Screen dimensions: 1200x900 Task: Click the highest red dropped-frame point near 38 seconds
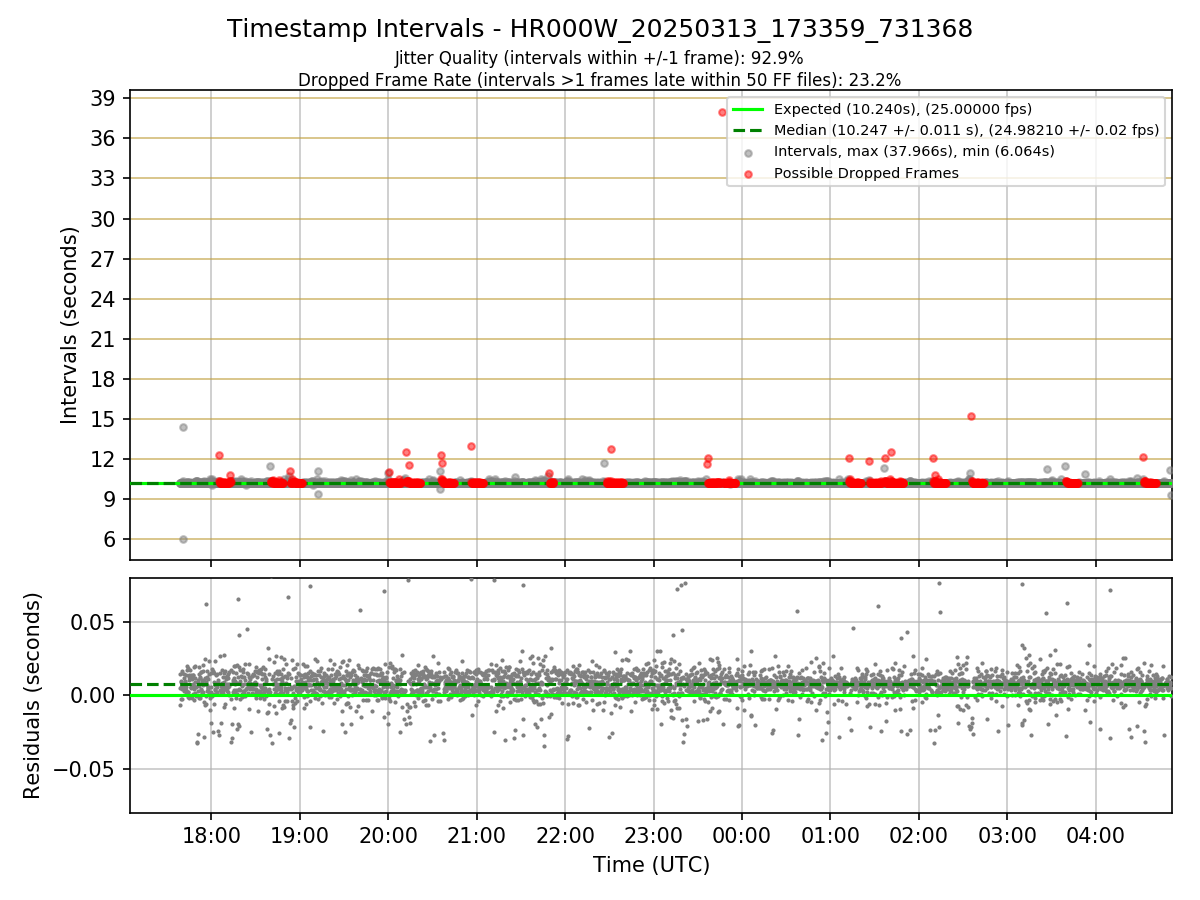point(722,112)
